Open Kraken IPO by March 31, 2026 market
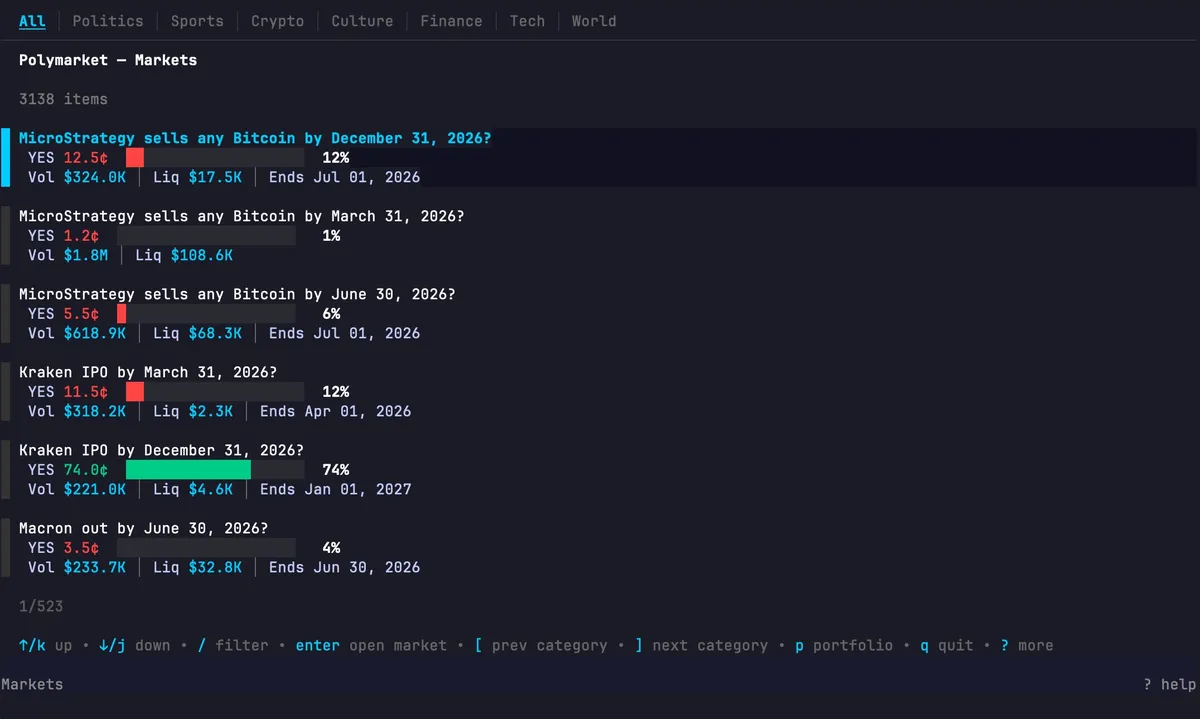Screen dimensions: 1200x719 148,372
